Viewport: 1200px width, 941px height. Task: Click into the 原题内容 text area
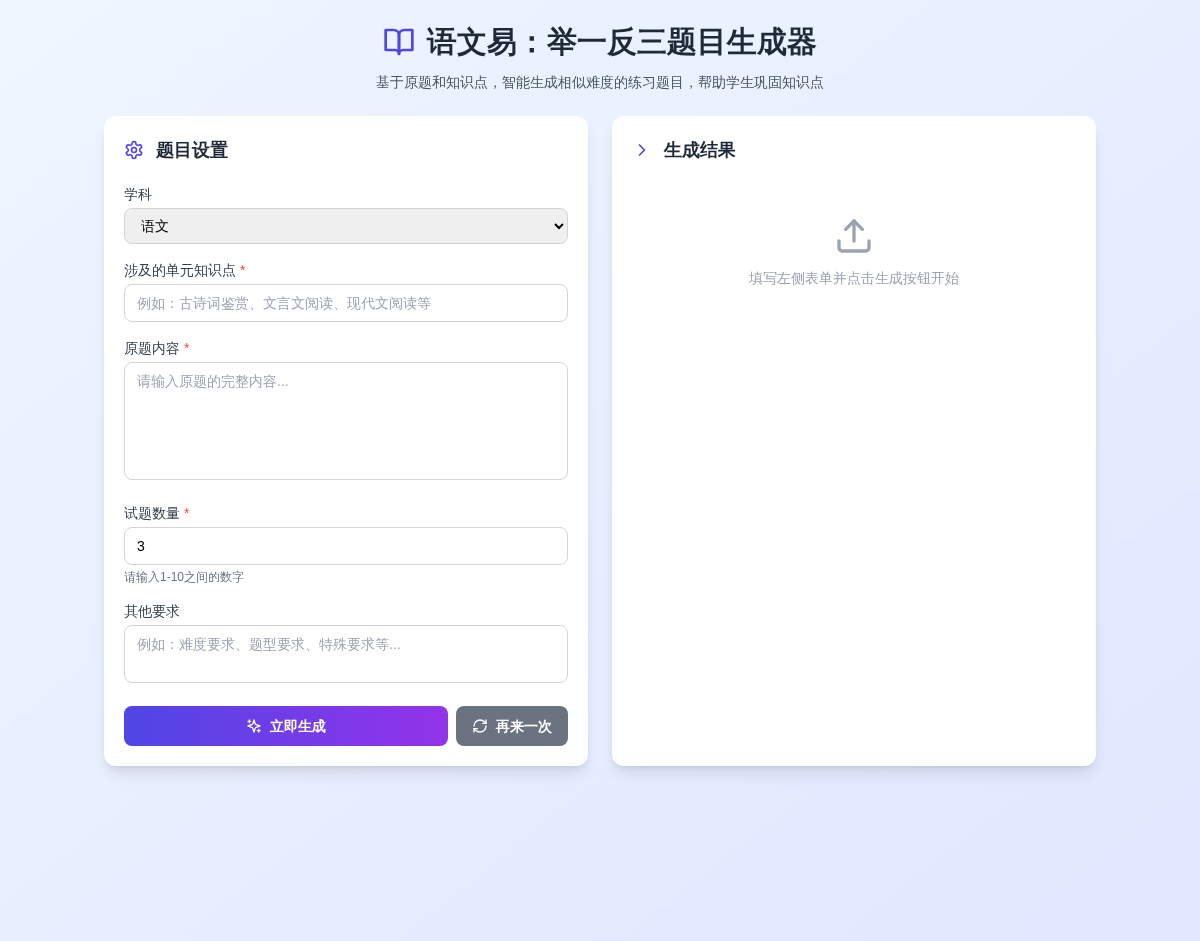(346, 421)
